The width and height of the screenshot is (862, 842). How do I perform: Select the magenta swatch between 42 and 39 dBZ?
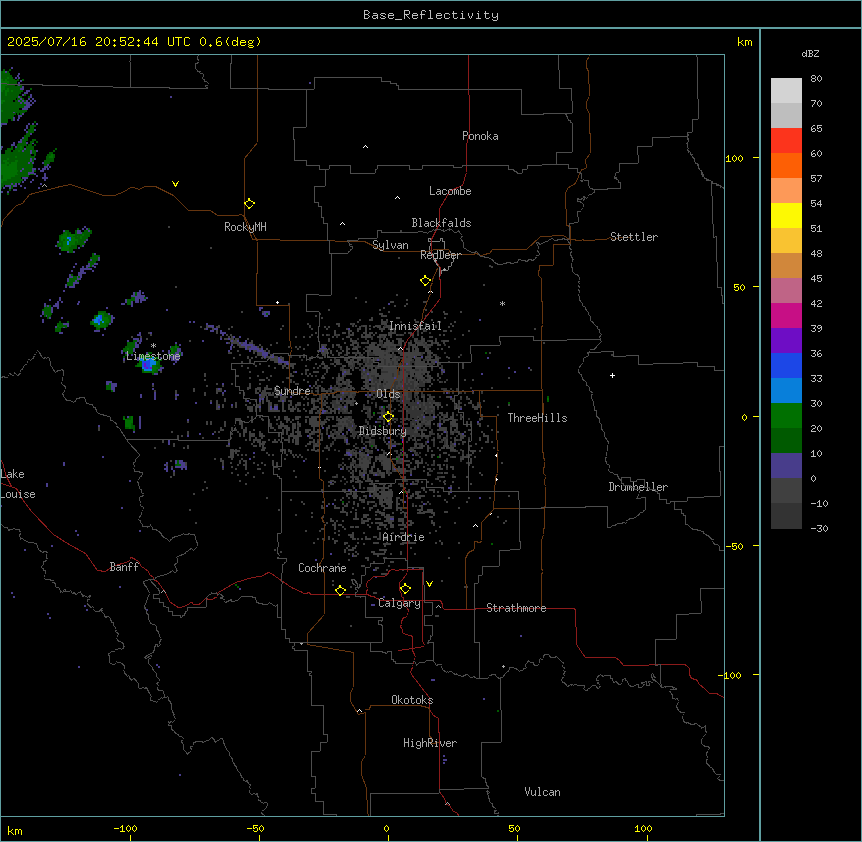(786, 315)
